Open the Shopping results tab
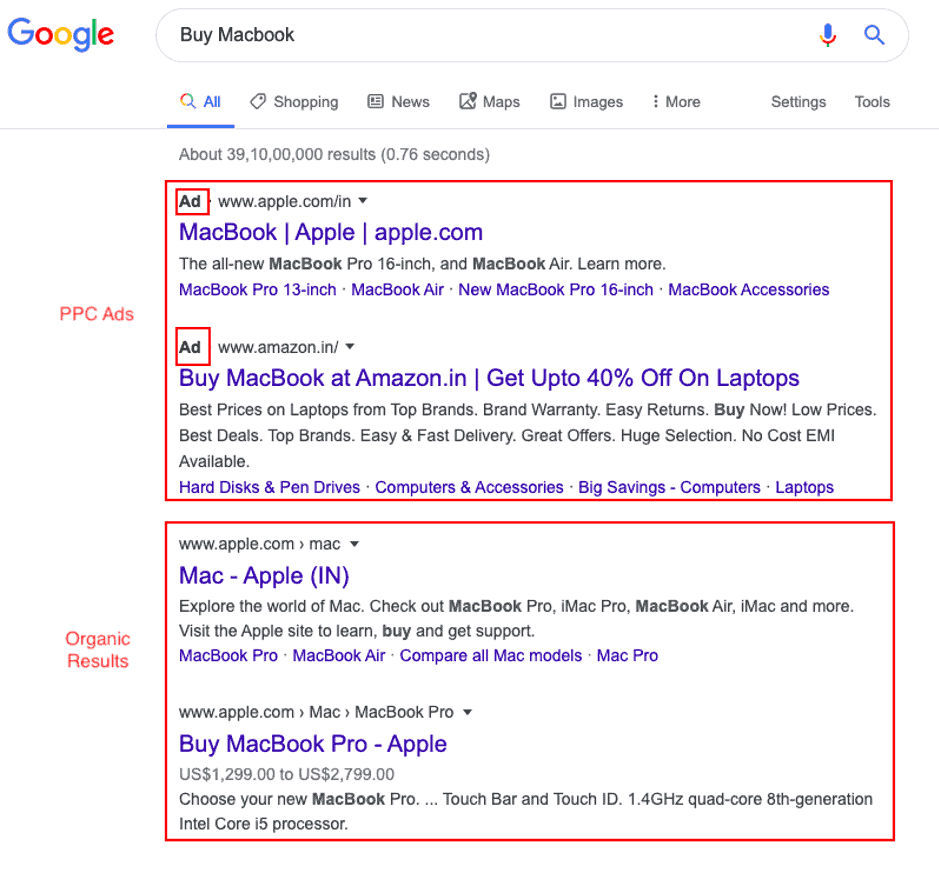This screenshot has height=872, width=939. coord(294,102)
